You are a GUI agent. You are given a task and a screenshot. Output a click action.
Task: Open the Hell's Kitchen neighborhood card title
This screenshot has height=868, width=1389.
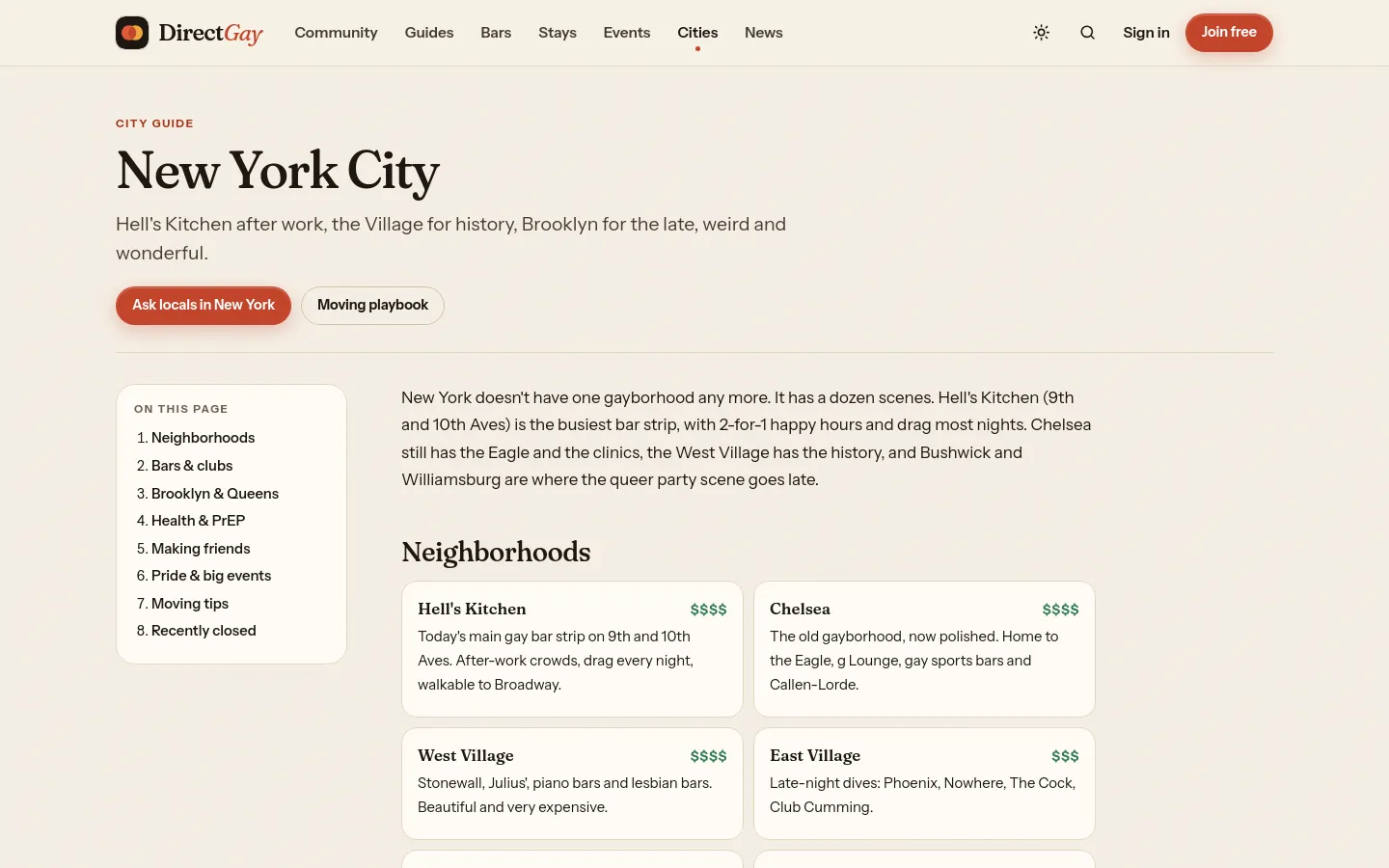point(472,610)
